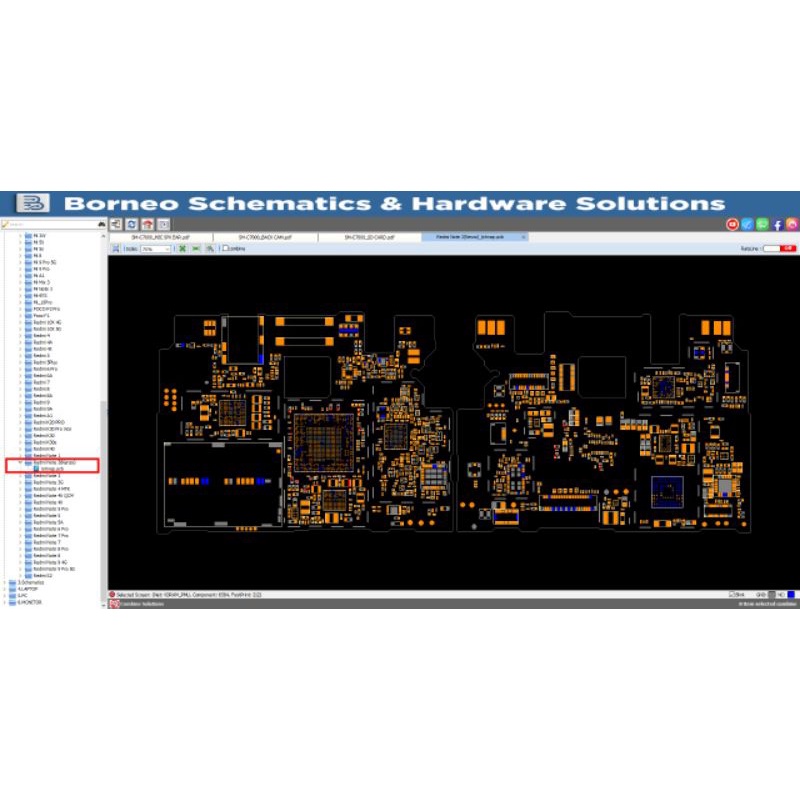Expand the 5.PC folder
The width and height of the screenshot is (800, 800).
5,595
